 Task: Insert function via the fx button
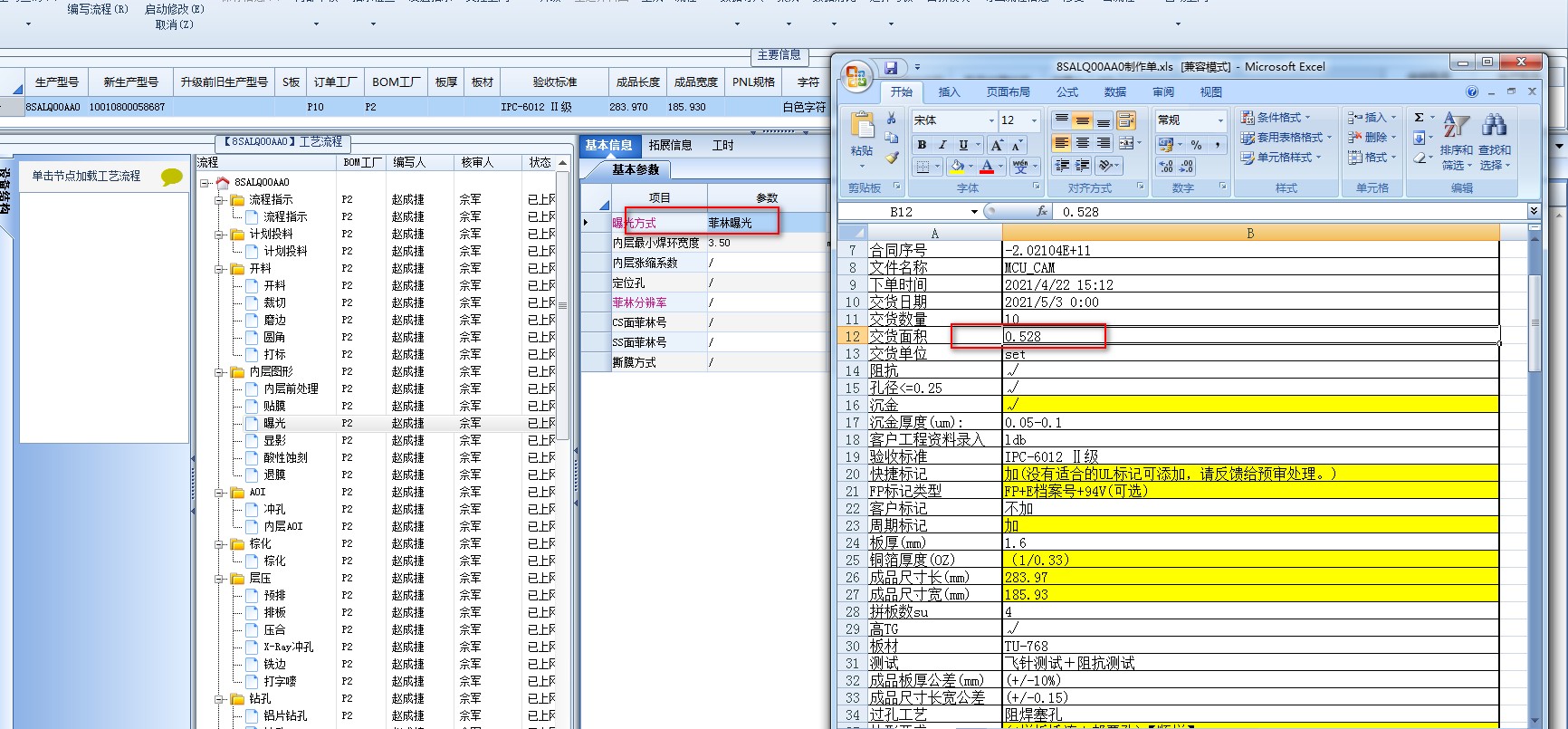pos(1041,211)
